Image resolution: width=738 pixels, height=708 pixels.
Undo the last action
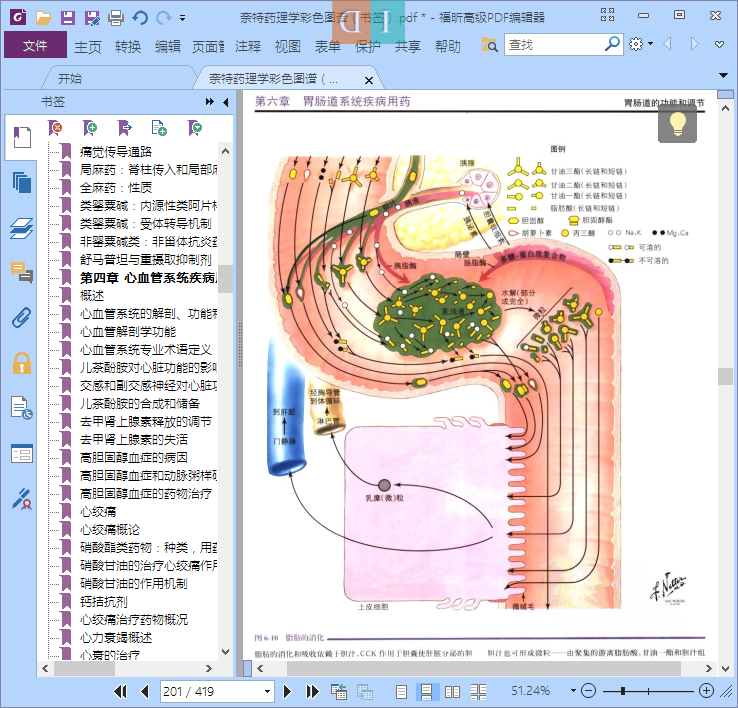(140, 18)
